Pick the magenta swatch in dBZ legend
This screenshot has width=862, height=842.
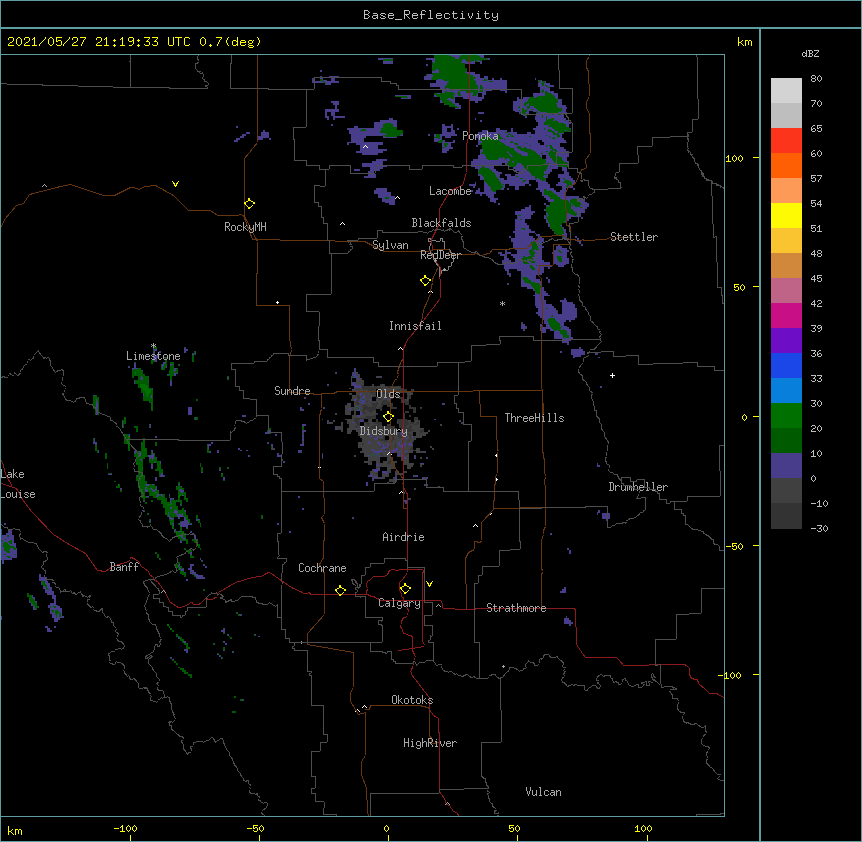[x=786, y=315]
